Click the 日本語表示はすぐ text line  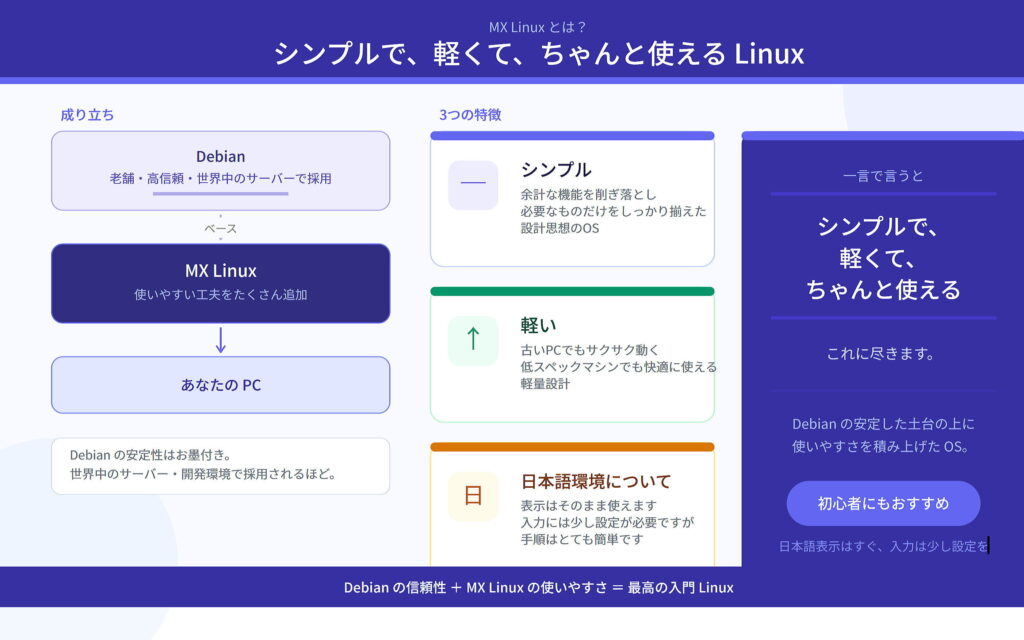(883, 545)
